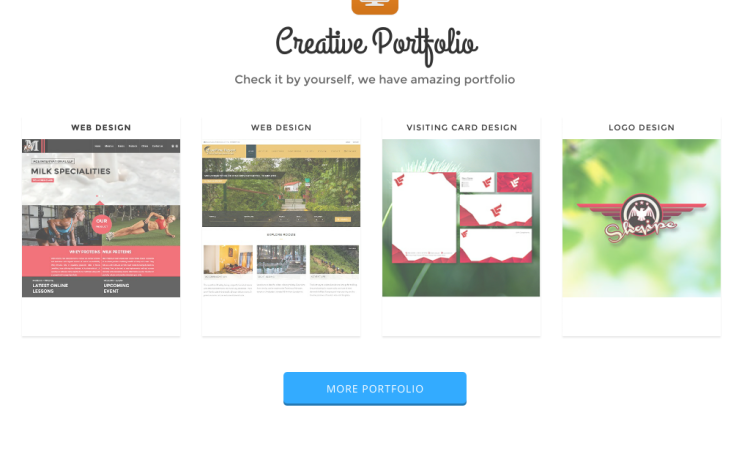Click WEB DESIGN title above Milk Specialities mockup
The height and width of the screenshot is (465, 750).
[101, 127]
